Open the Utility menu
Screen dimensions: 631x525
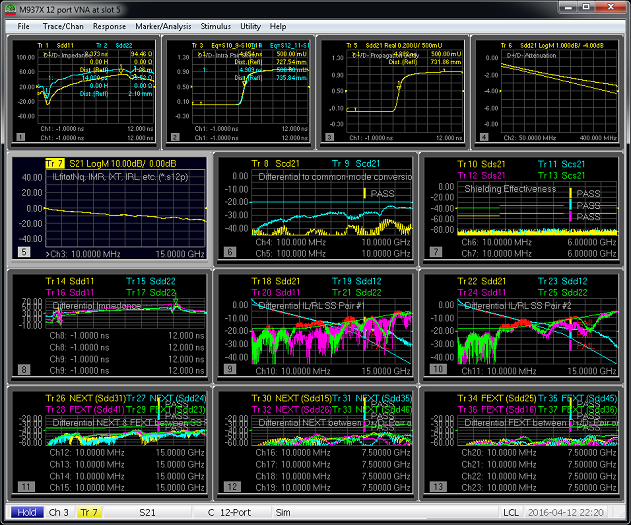tap(250, 25)
